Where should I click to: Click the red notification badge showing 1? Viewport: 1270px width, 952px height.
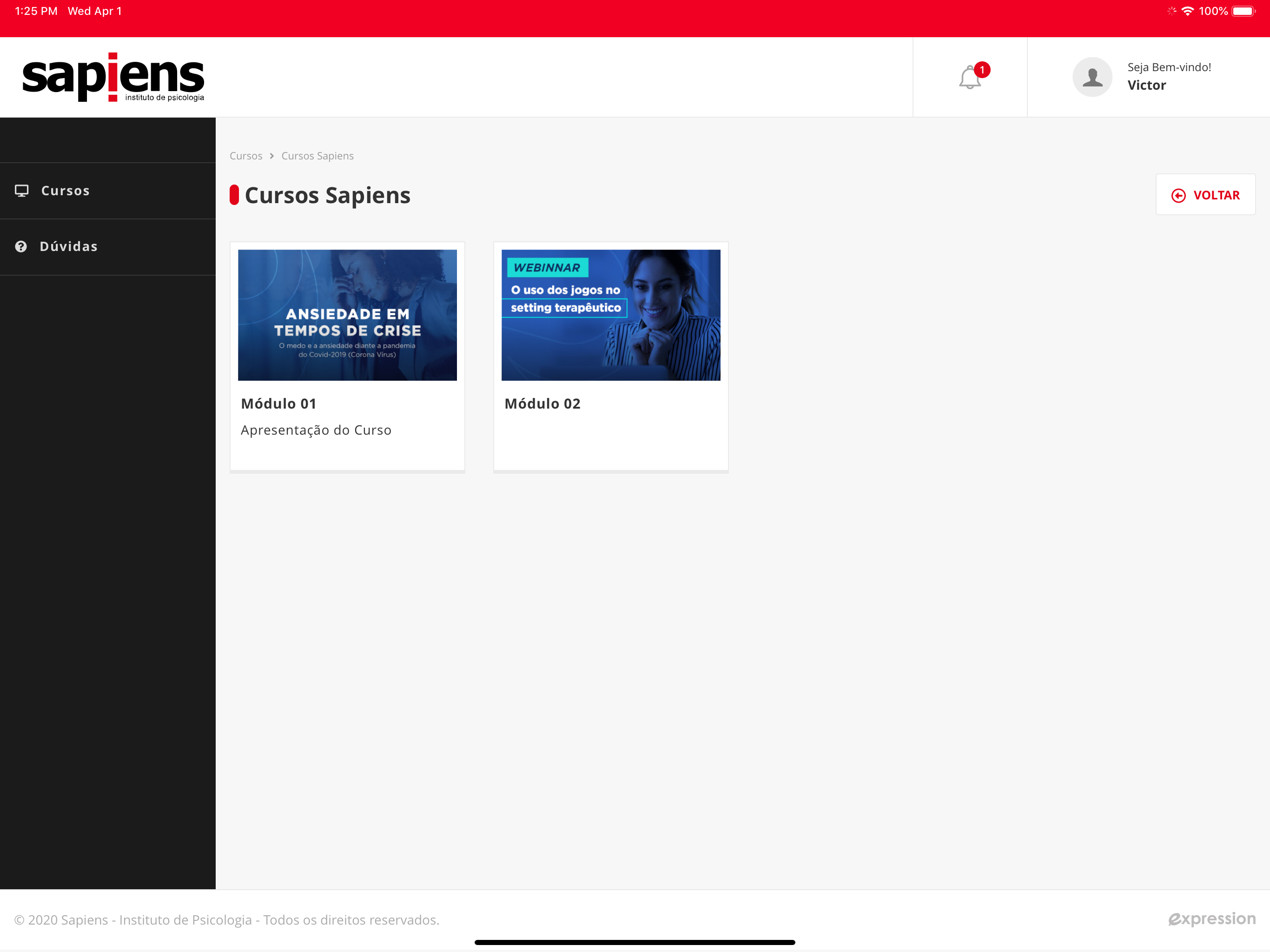click(982, 69)
